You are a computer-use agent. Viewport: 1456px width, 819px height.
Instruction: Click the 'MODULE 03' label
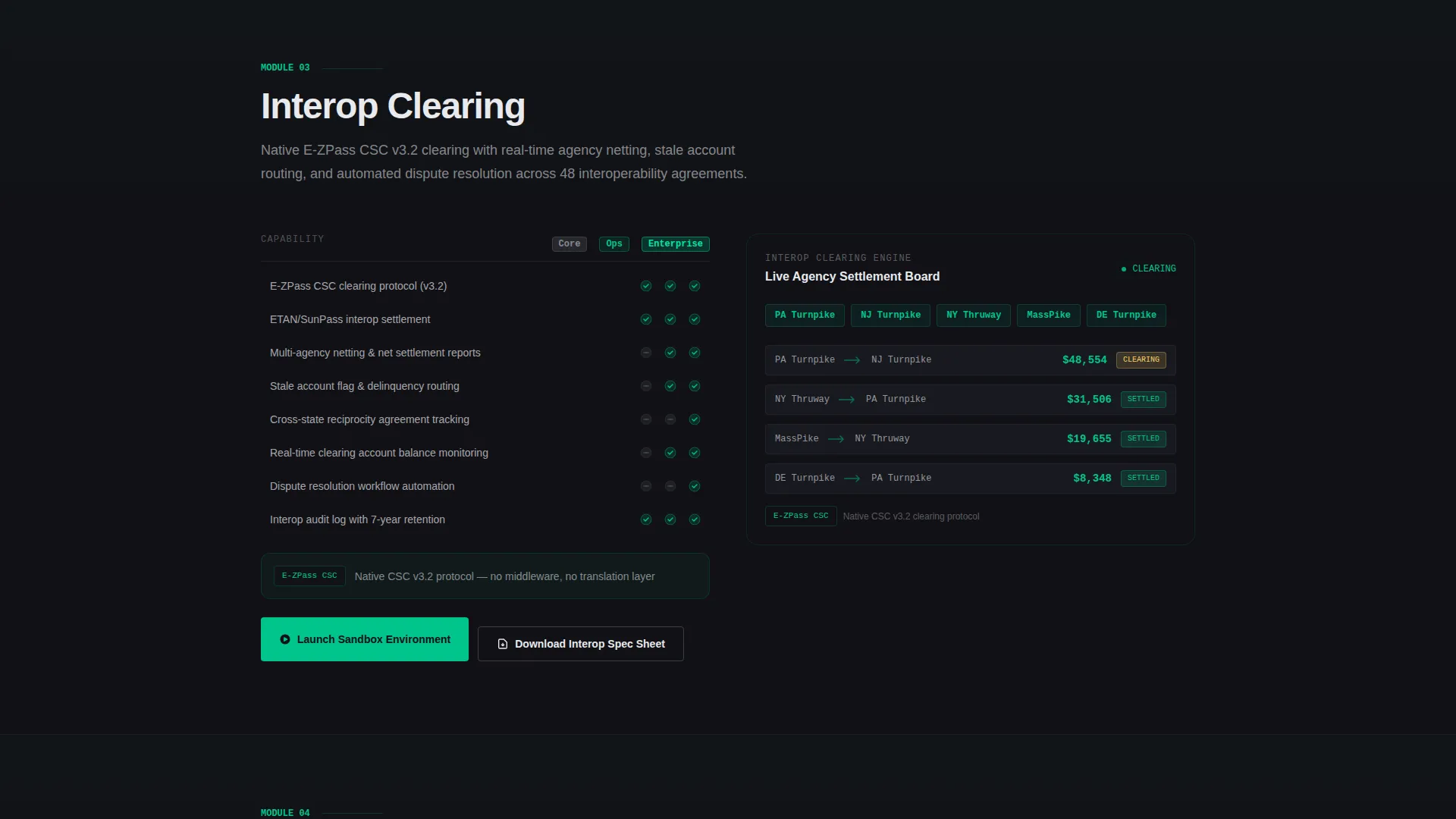pyautogui.click(x=285, y=68)
